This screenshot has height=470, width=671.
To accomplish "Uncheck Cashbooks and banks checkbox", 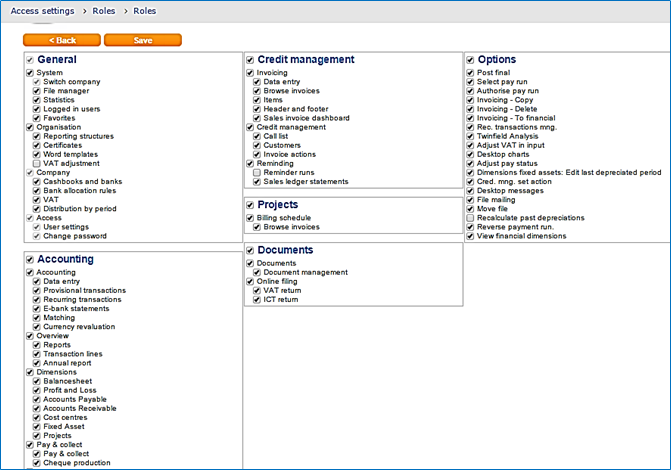I will click(x=37, y=181).
